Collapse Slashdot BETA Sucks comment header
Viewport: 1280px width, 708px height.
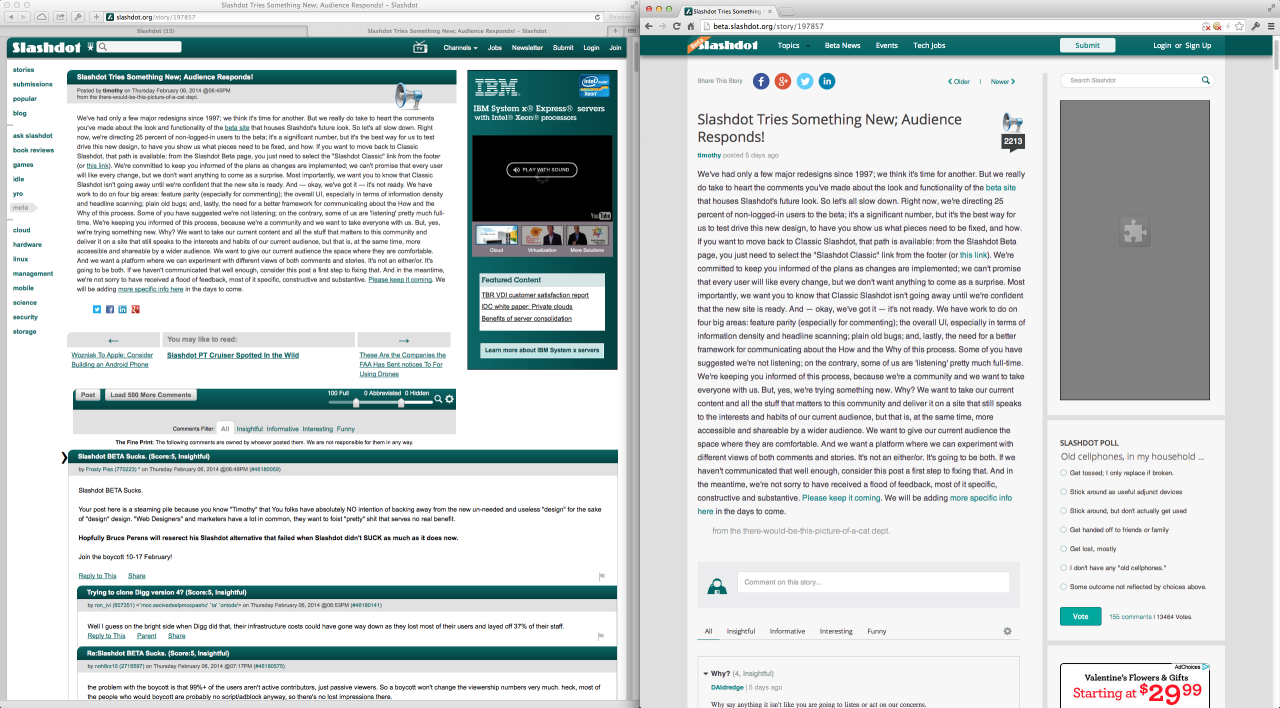click(x=340, y=456)
